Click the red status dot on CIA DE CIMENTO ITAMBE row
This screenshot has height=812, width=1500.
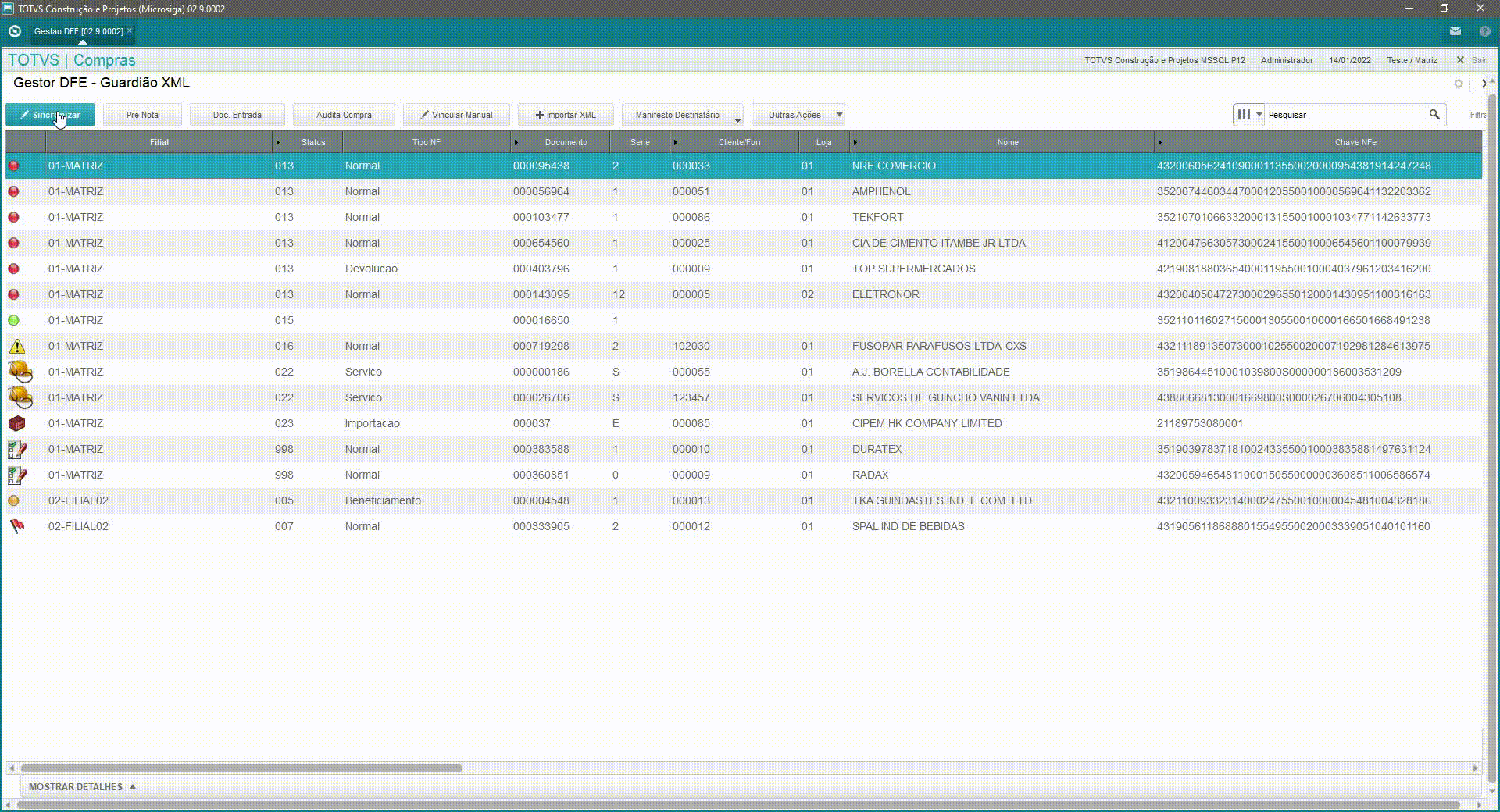(x=13, y=243)
